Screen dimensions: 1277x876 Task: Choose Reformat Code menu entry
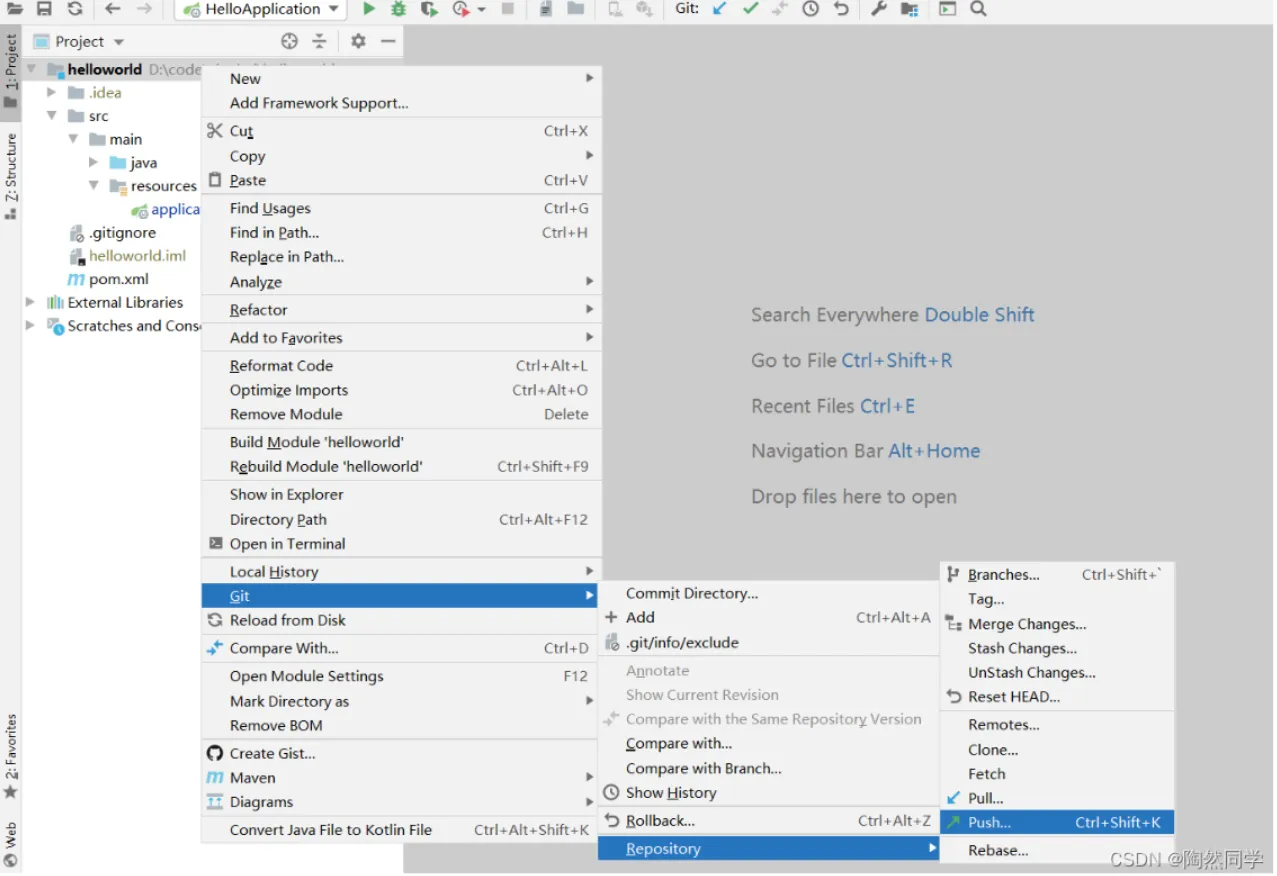pyautogui.click(x=401, y=366)
